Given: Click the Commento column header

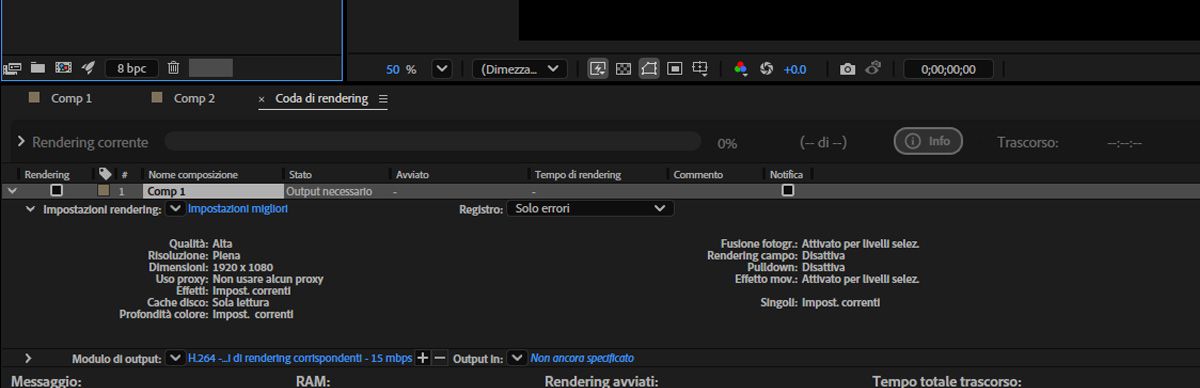Looking at the screenshot, I should (698, 174).
